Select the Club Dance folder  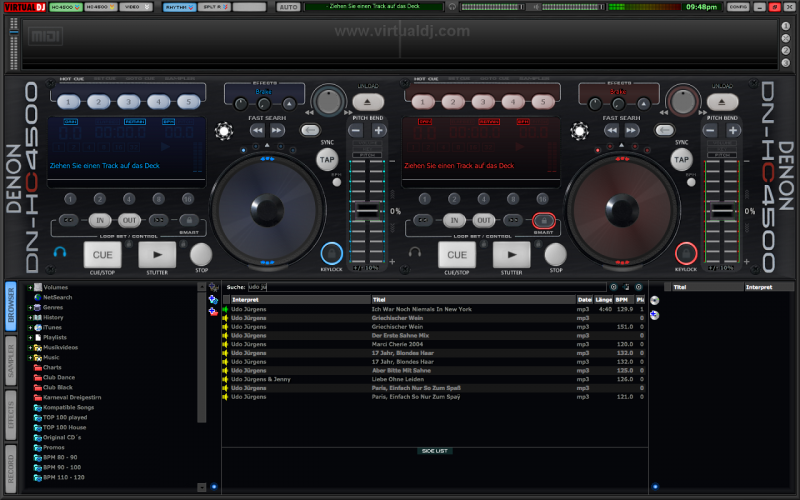click(x=59, y=378)
